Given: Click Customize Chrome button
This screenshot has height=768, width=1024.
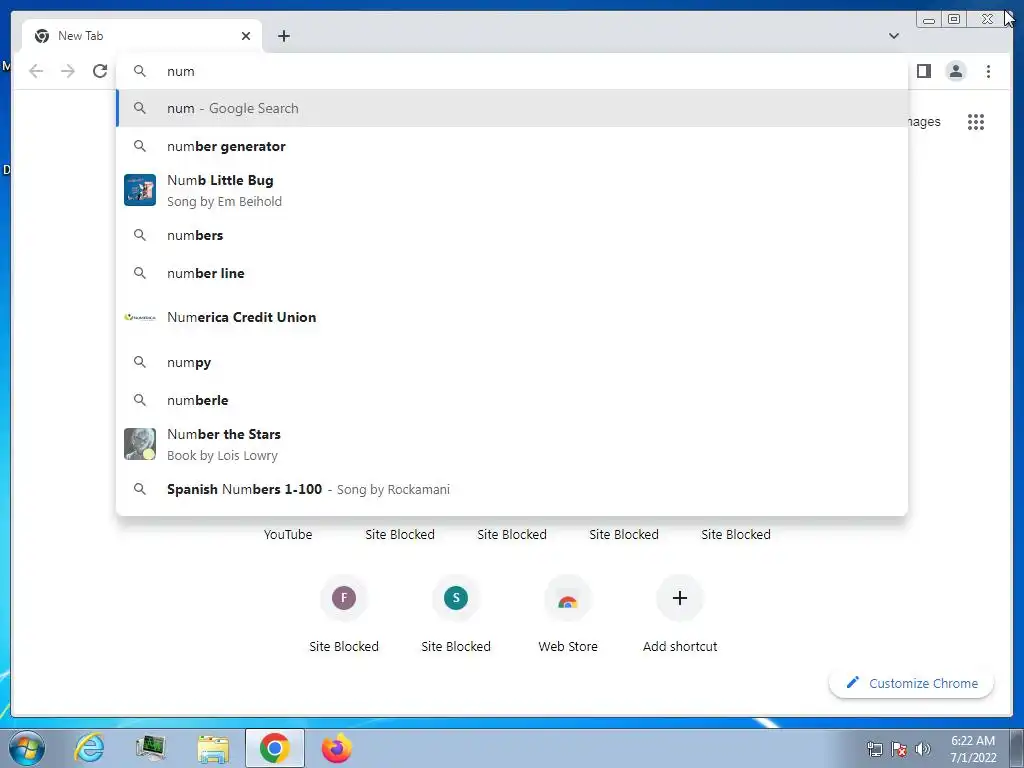Looking at the screenshot, I should click(912, 683).
